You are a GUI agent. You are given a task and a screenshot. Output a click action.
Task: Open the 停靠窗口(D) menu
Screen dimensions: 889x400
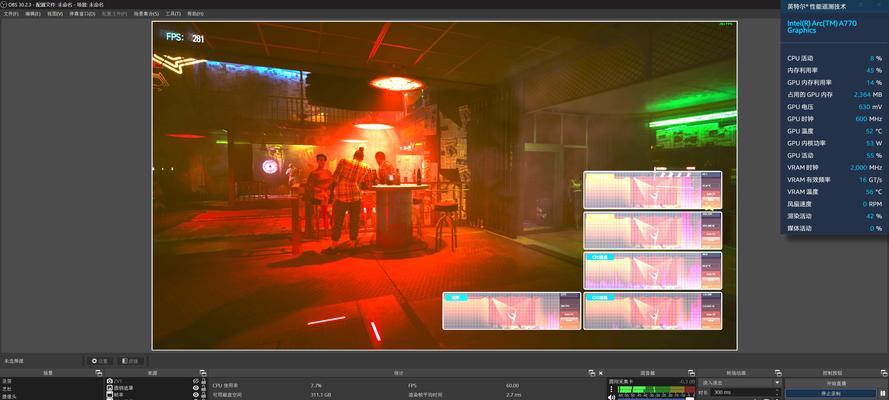tap(82, 14)
